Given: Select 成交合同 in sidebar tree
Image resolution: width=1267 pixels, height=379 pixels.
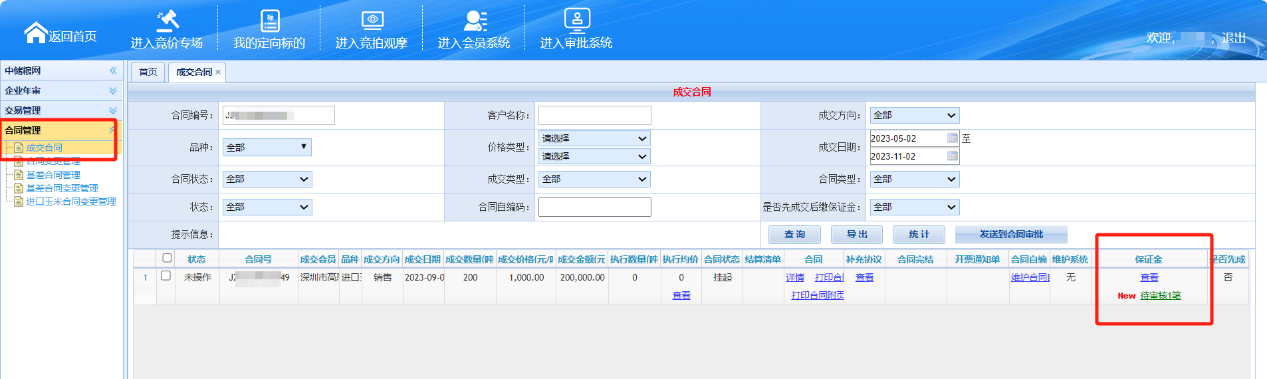Looking at the screenshot, I should pyautogui.click(x=43, y=148).
